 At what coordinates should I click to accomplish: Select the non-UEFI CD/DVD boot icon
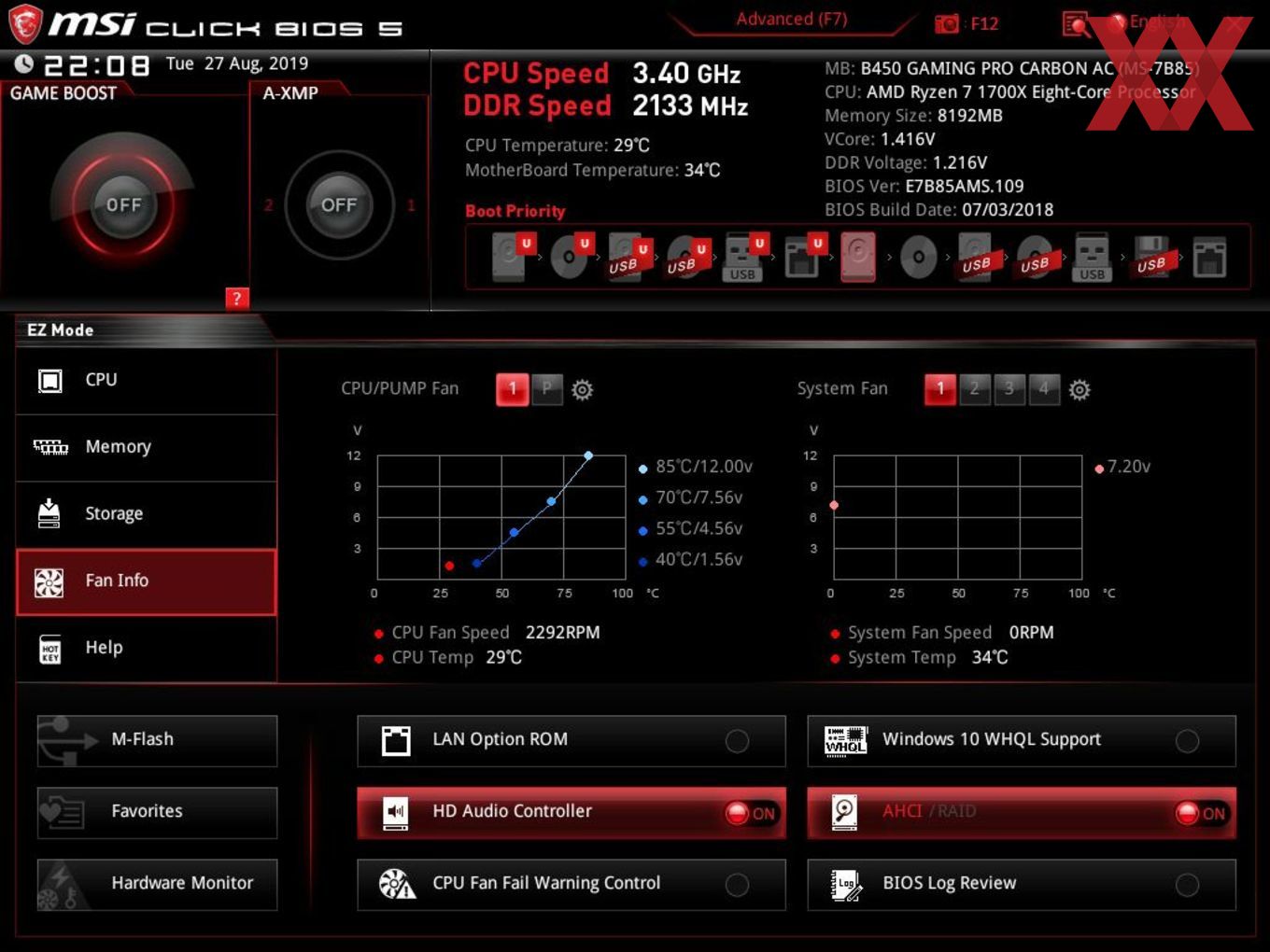918,257
